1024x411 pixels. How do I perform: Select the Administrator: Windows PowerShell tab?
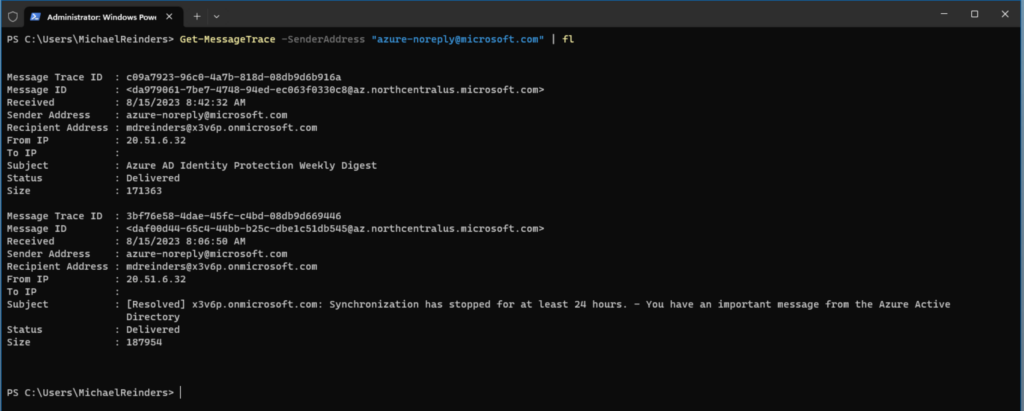click(x=104, y=16)
